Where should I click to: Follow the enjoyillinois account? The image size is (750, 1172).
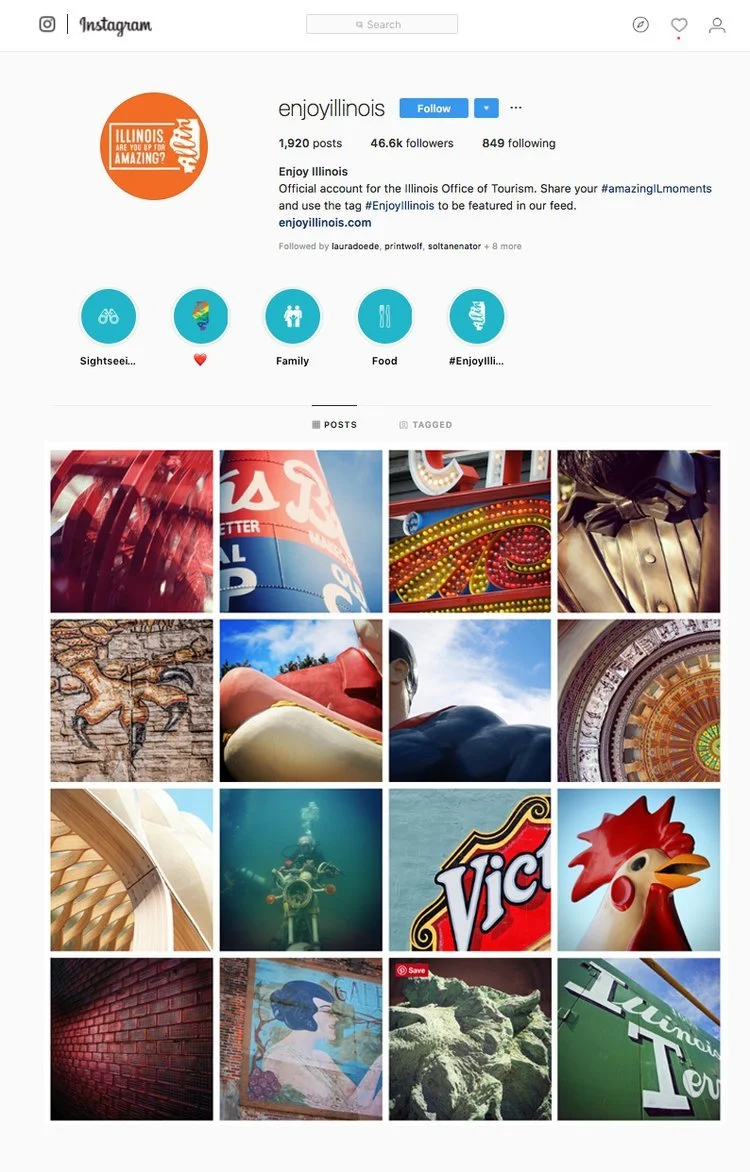pyautogui.click(x=434, y=108)
